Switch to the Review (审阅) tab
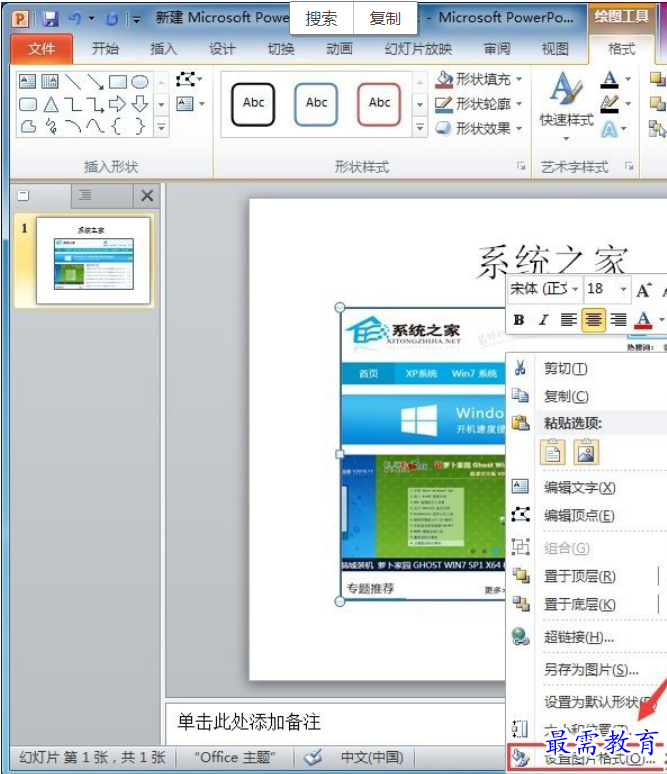This screenshot has width=667, height=774. 497,49
